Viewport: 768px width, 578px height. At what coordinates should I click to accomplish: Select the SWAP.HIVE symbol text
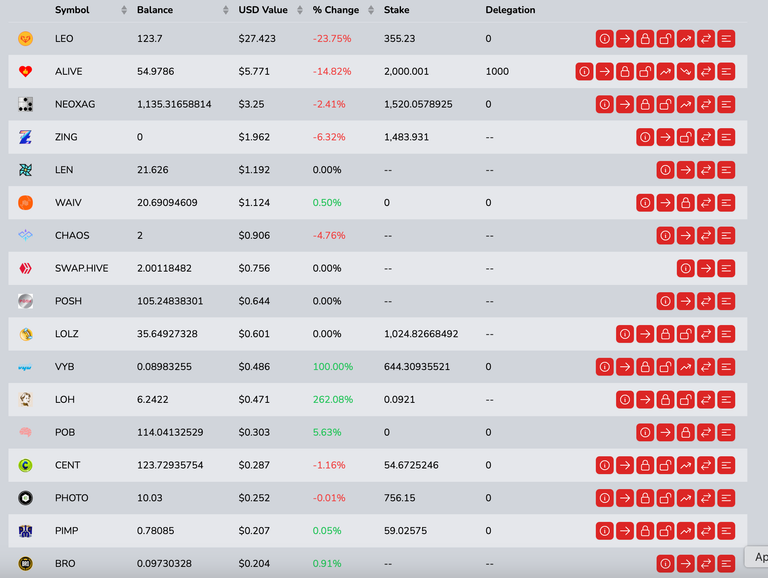pyautogui.click(x=81, y=268)
